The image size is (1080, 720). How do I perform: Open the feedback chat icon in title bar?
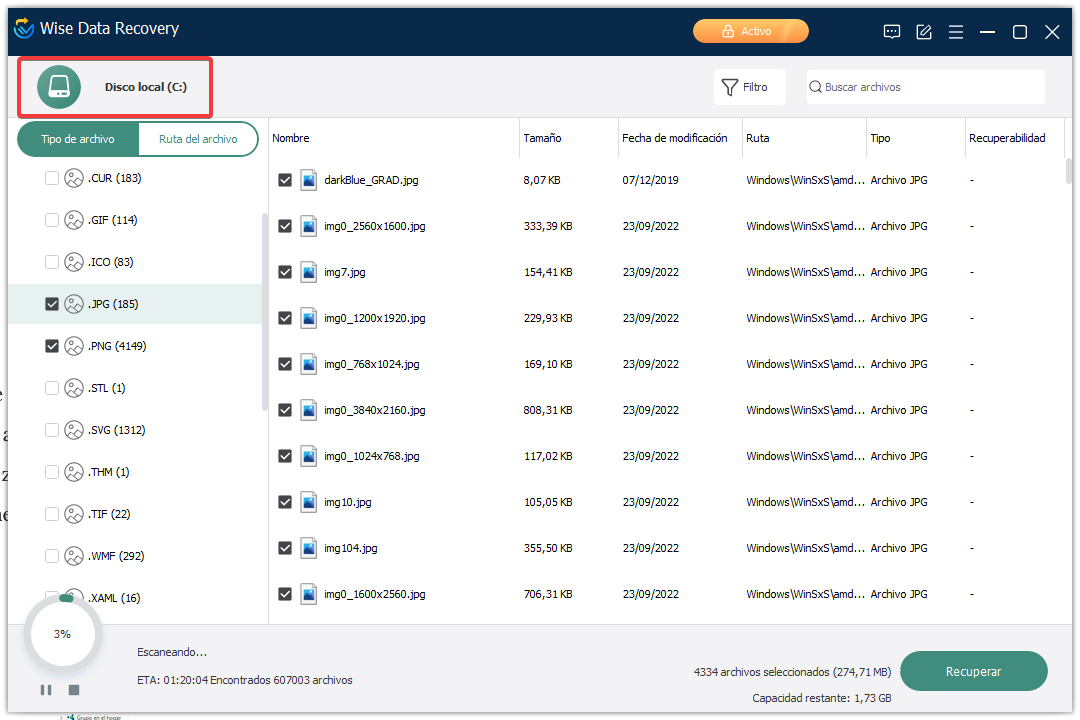(892, 32)
